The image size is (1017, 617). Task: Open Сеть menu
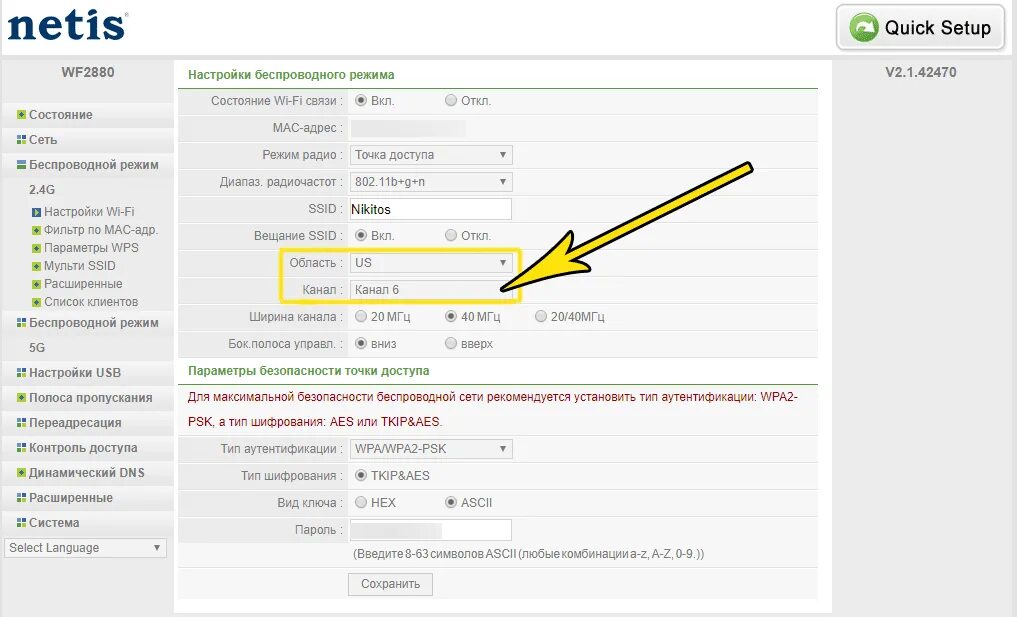43,139
